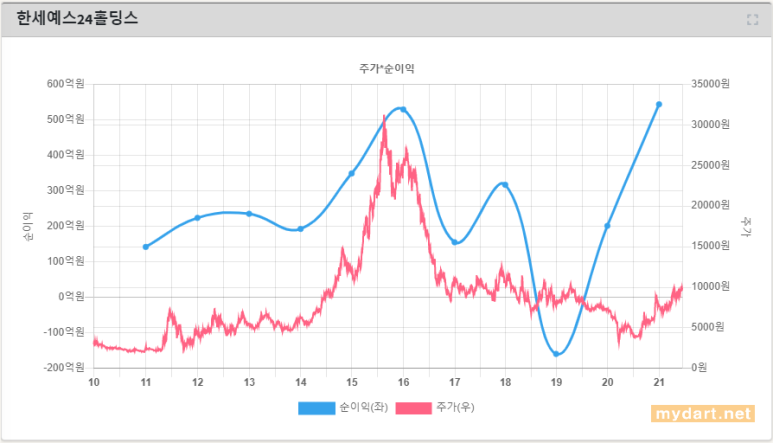Click the 한세예스24홀딩스 panel title
The width and height of the screenshot is (773, 443).
tap(77, 18)
